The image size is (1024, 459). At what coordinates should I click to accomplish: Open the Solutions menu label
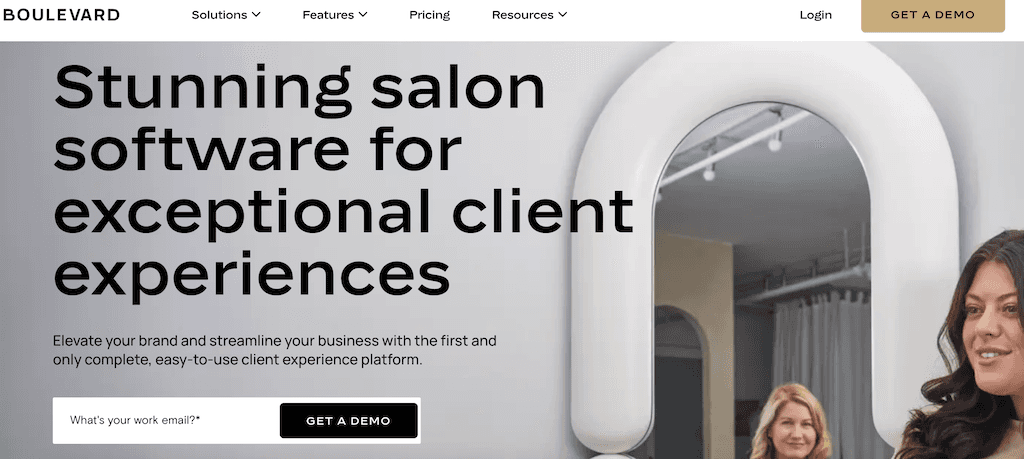219,14
